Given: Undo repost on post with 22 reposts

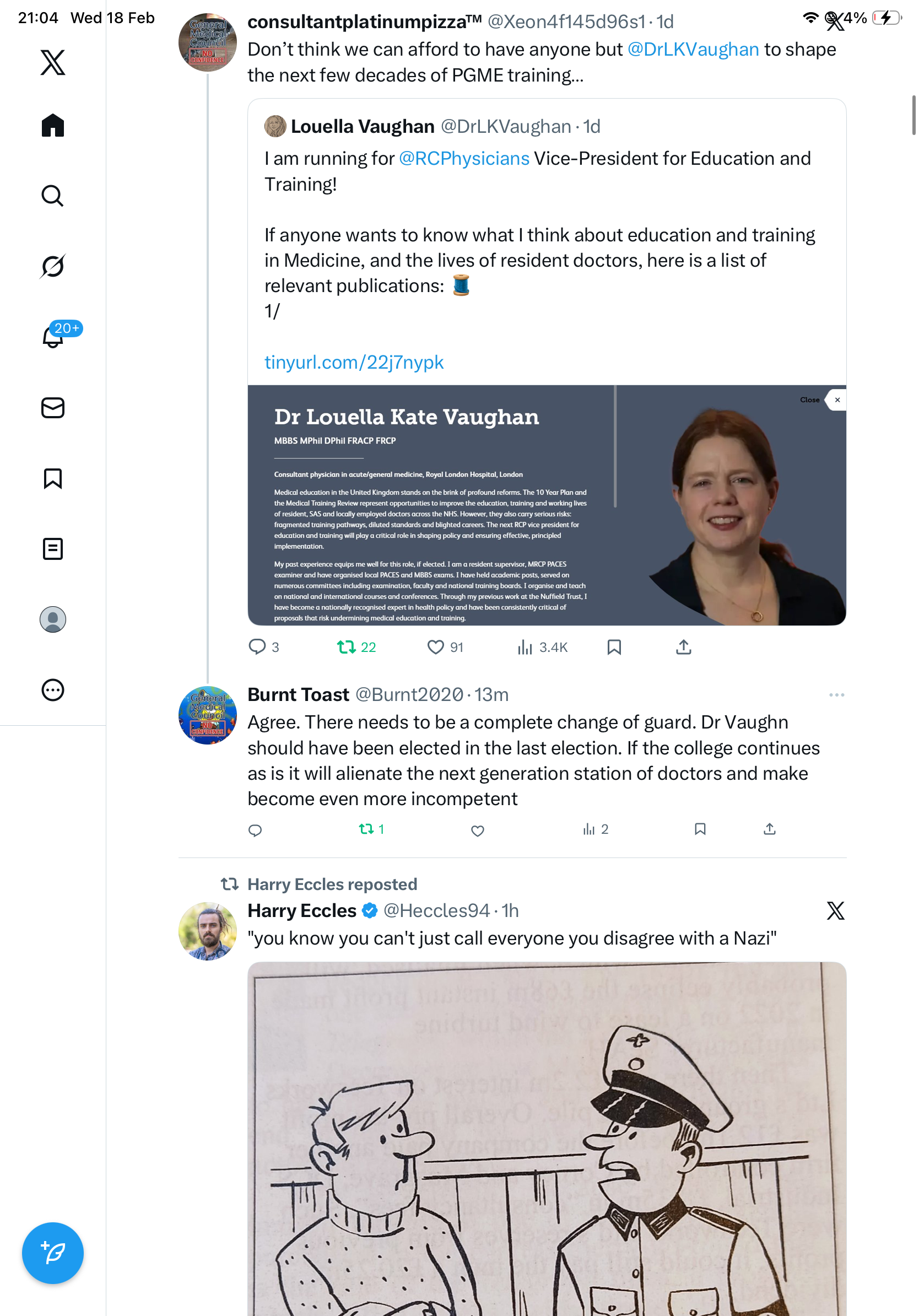Looking at the screenshot, I should pos(346,647).
